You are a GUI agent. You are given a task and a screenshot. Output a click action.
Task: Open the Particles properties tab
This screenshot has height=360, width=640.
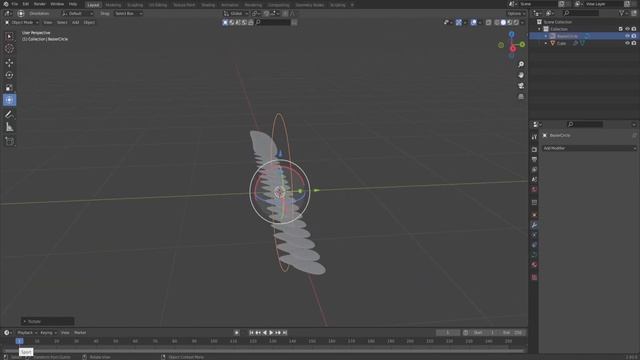[534, 235]
